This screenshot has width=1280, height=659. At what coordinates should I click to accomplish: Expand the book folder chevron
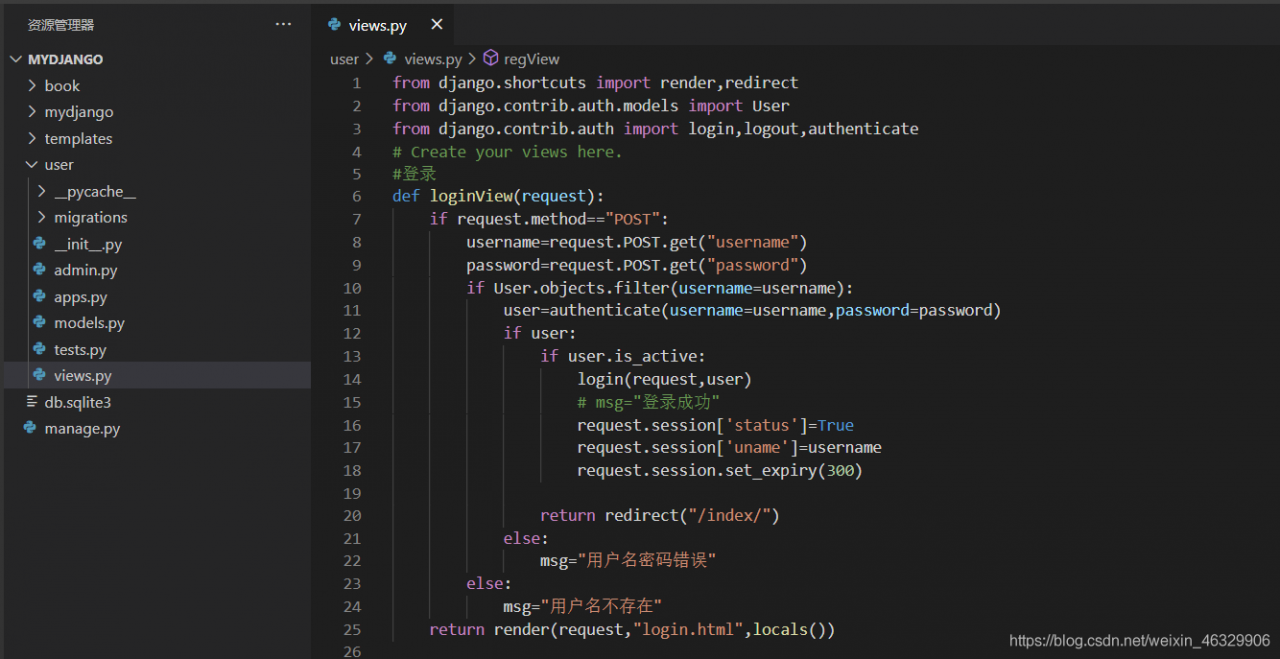32,86
